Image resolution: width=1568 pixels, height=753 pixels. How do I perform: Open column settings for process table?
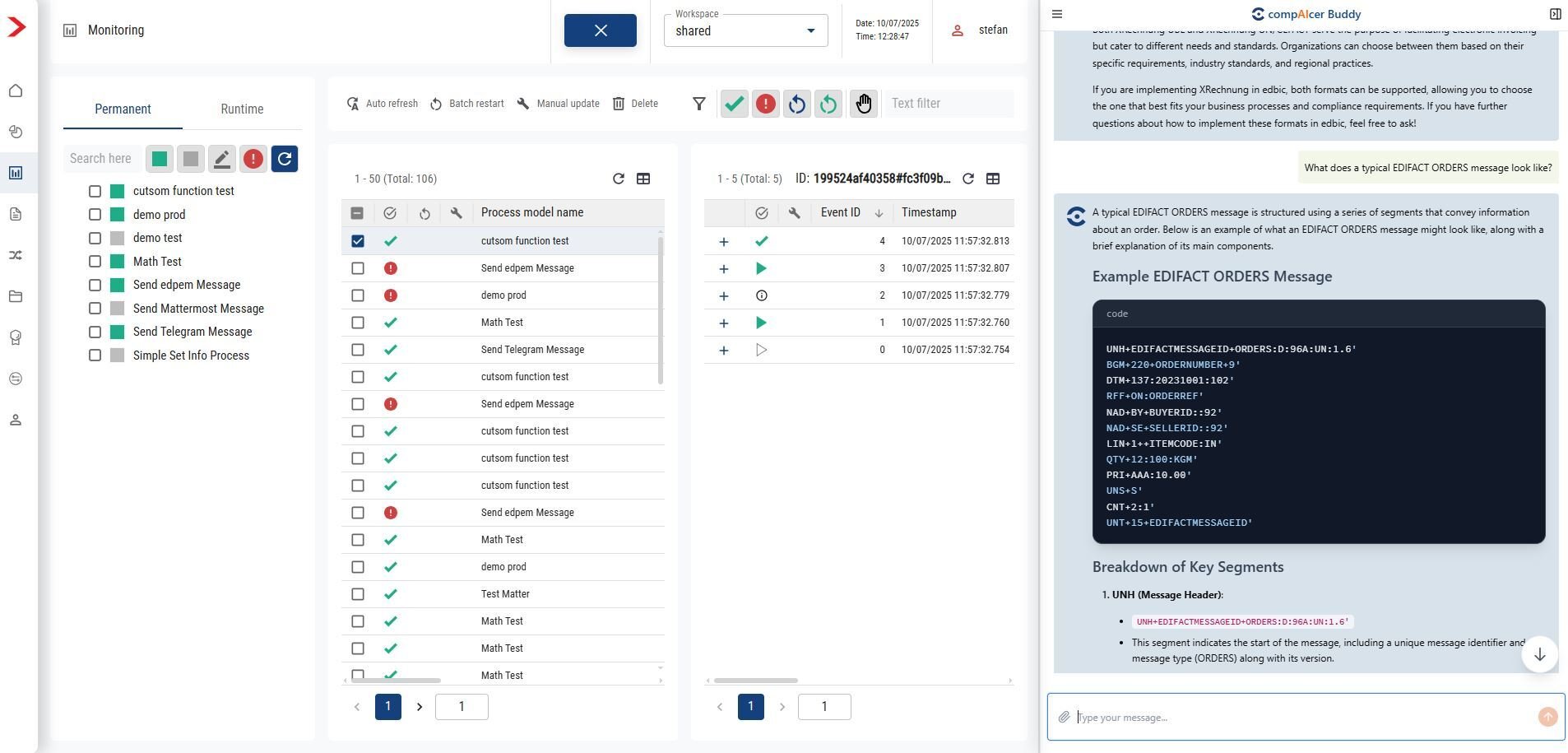click(x=643, y=179)
